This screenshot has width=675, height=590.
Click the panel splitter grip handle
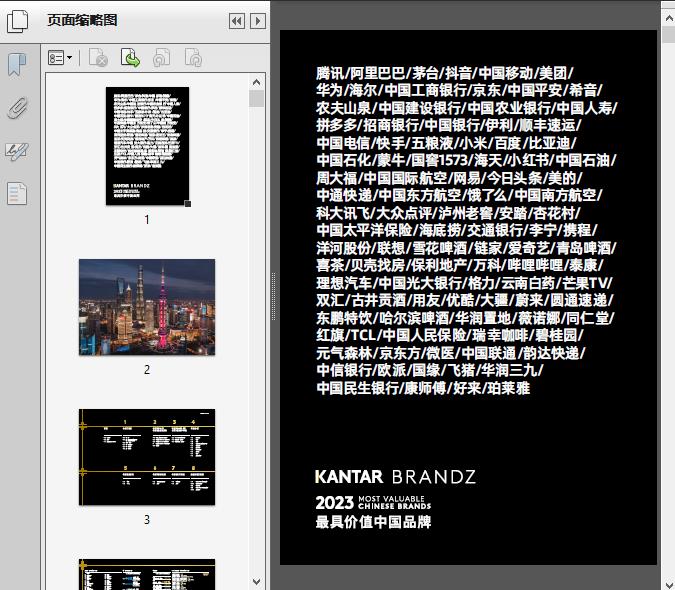coord(273,297)
